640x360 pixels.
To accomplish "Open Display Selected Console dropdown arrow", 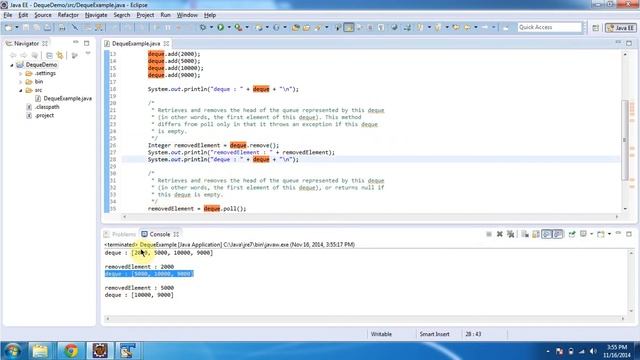I will pyautogui.click(x=591, y=234).
